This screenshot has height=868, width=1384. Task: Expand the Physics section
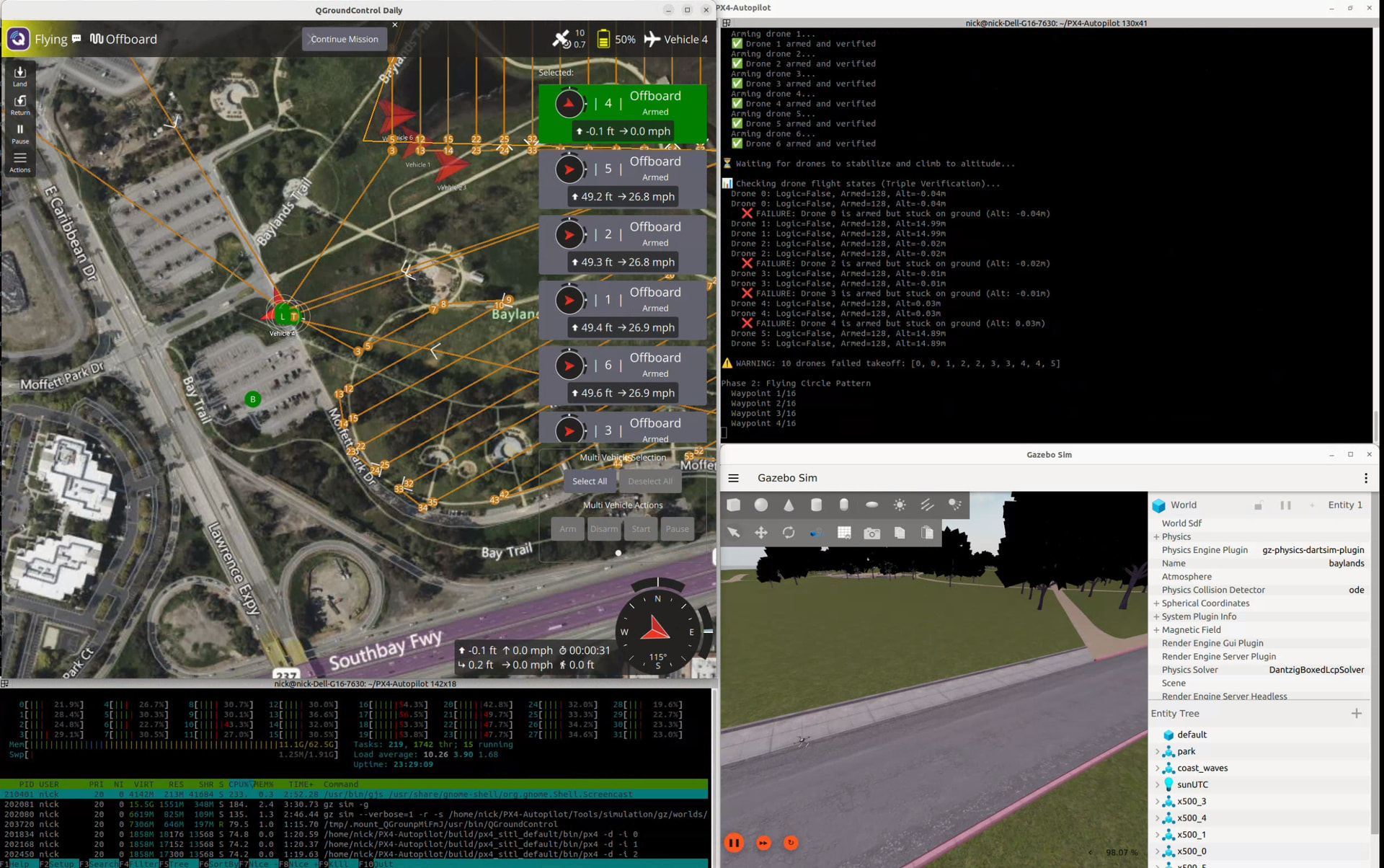1156,536
